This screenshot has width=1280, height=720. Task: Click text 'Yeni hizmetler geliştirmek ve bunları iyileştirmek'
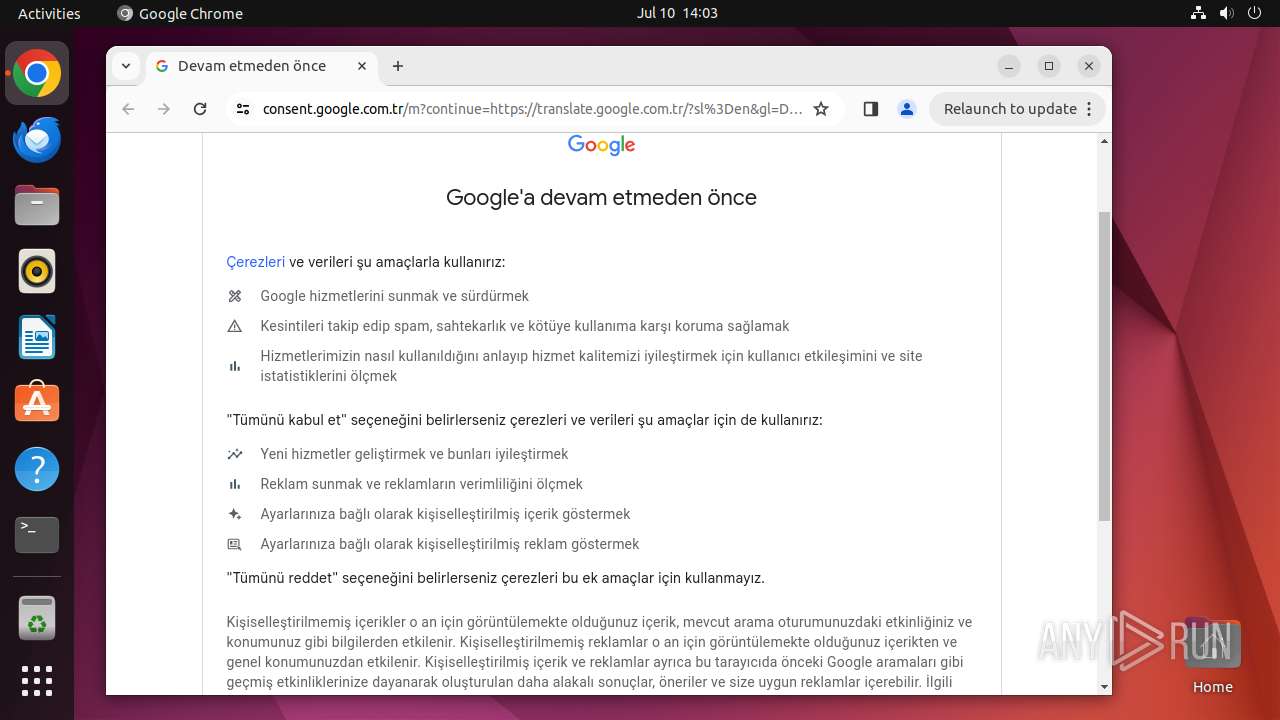point(414,454)
